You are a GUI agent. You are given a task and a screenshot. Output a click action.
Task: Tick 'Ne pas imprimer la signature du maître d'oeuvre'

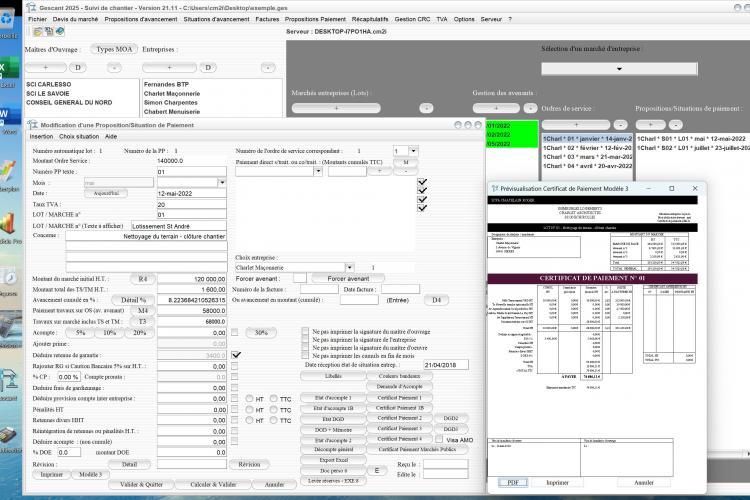point(305,347)
